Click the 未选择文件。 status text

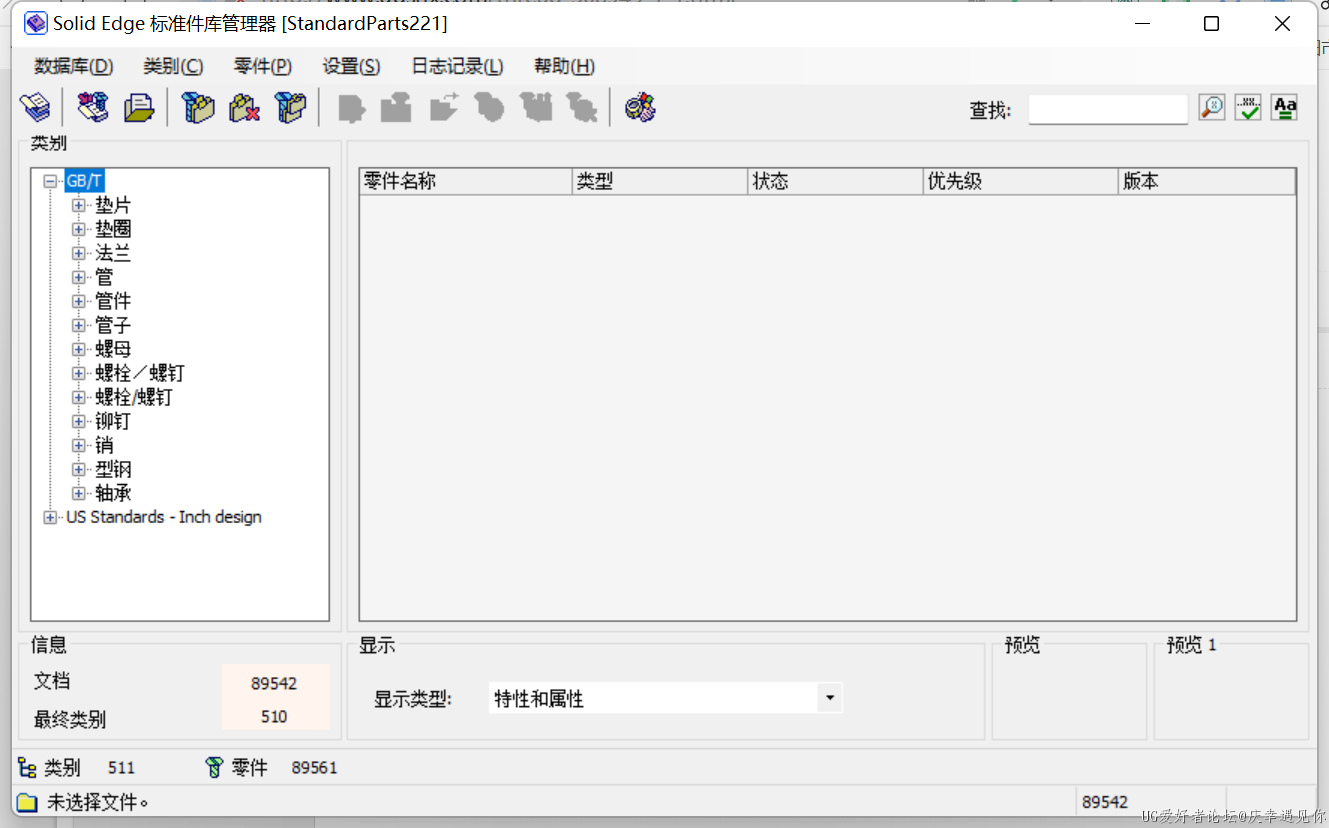click(98, 802)
